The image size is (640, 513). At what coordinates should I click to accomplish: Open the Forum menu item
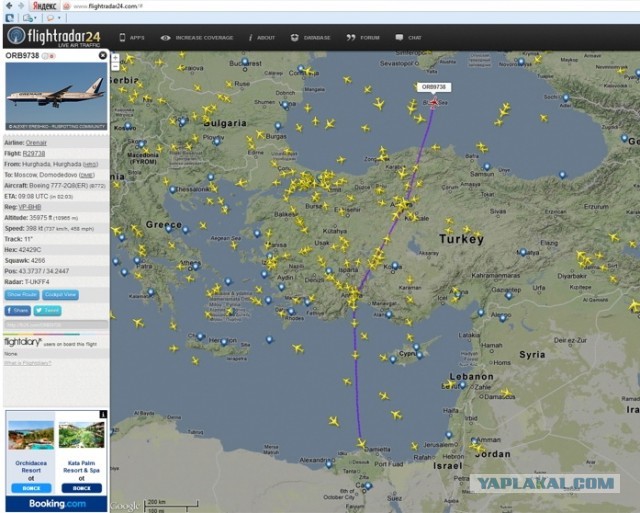370,38
